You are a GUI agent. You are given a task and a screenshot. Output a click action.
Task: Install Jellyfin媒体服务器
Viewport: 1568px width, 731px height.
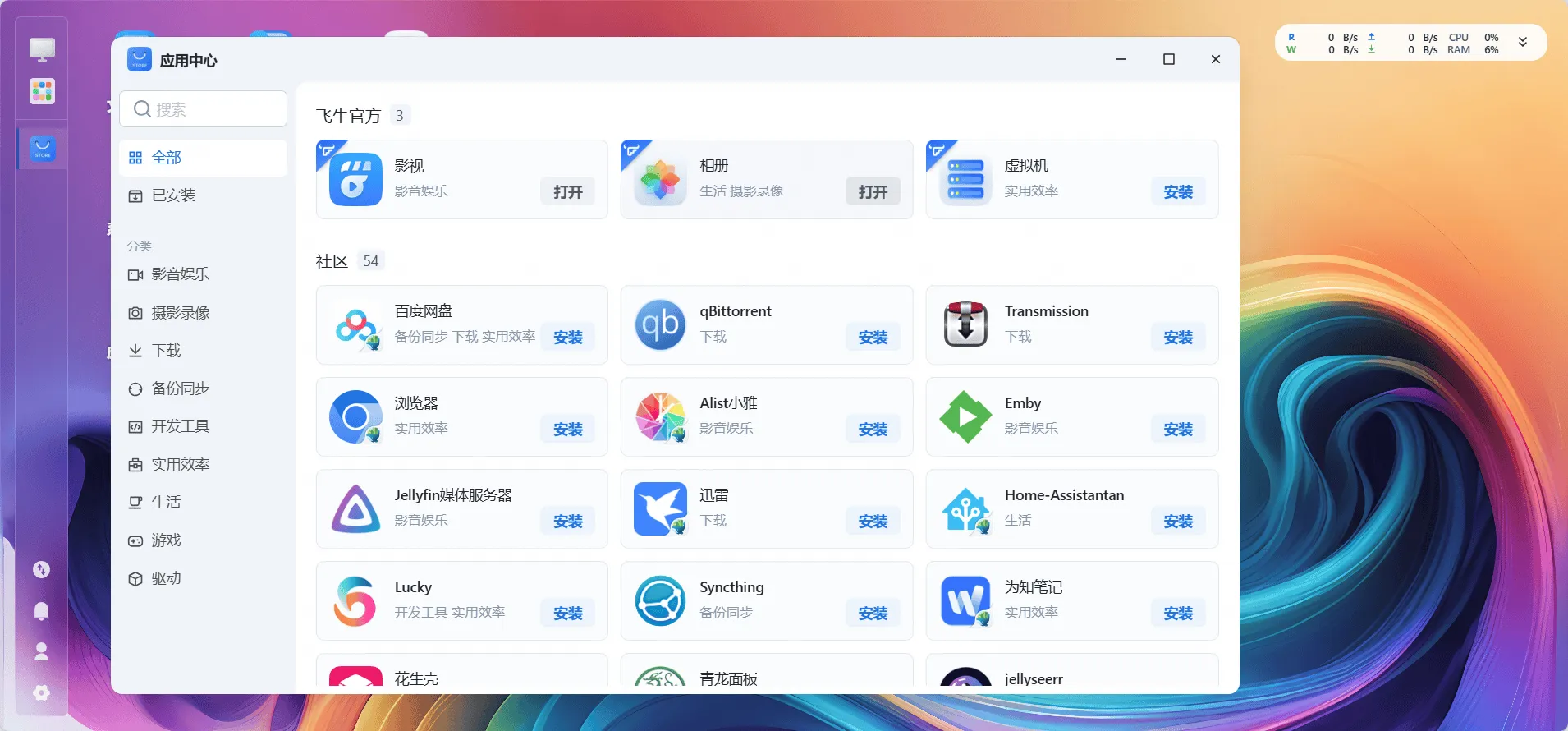point(568,522)
